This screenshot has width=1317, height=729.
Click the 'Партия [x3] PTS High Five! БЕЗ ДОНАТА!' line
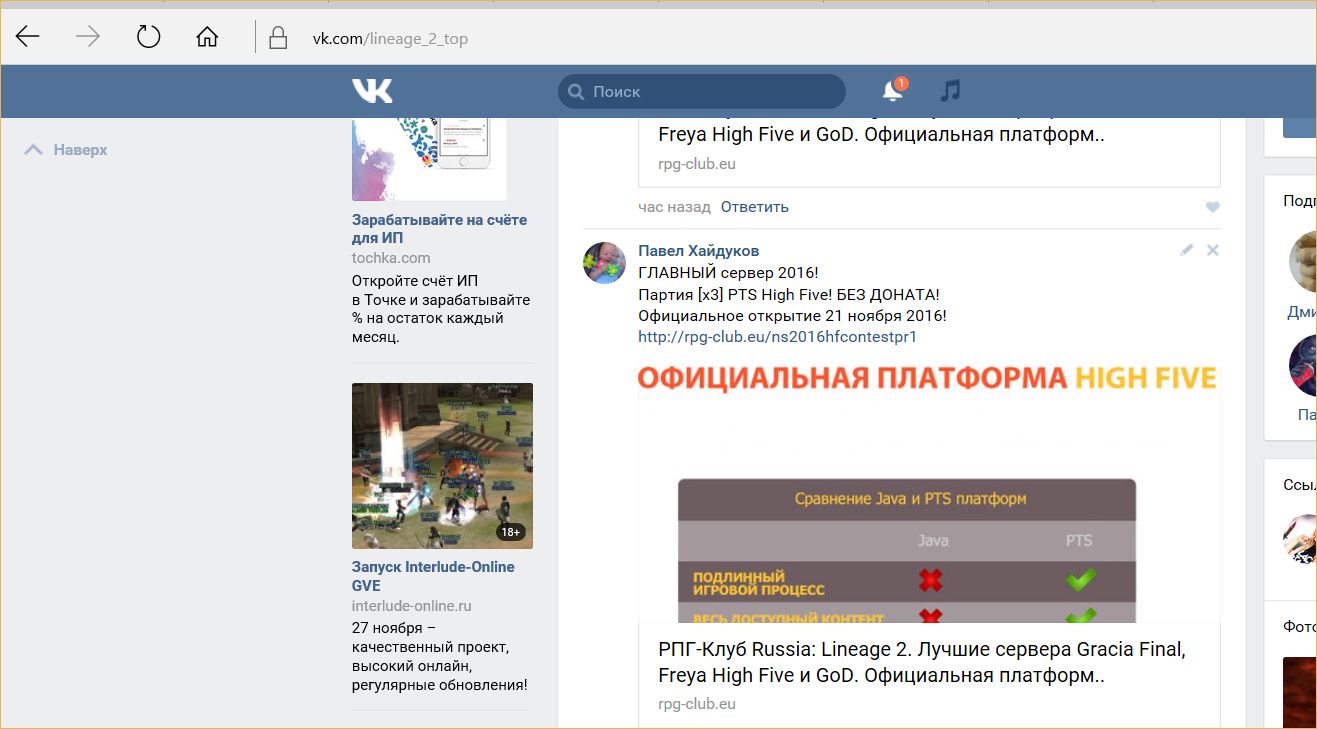(x=789, y=295)
